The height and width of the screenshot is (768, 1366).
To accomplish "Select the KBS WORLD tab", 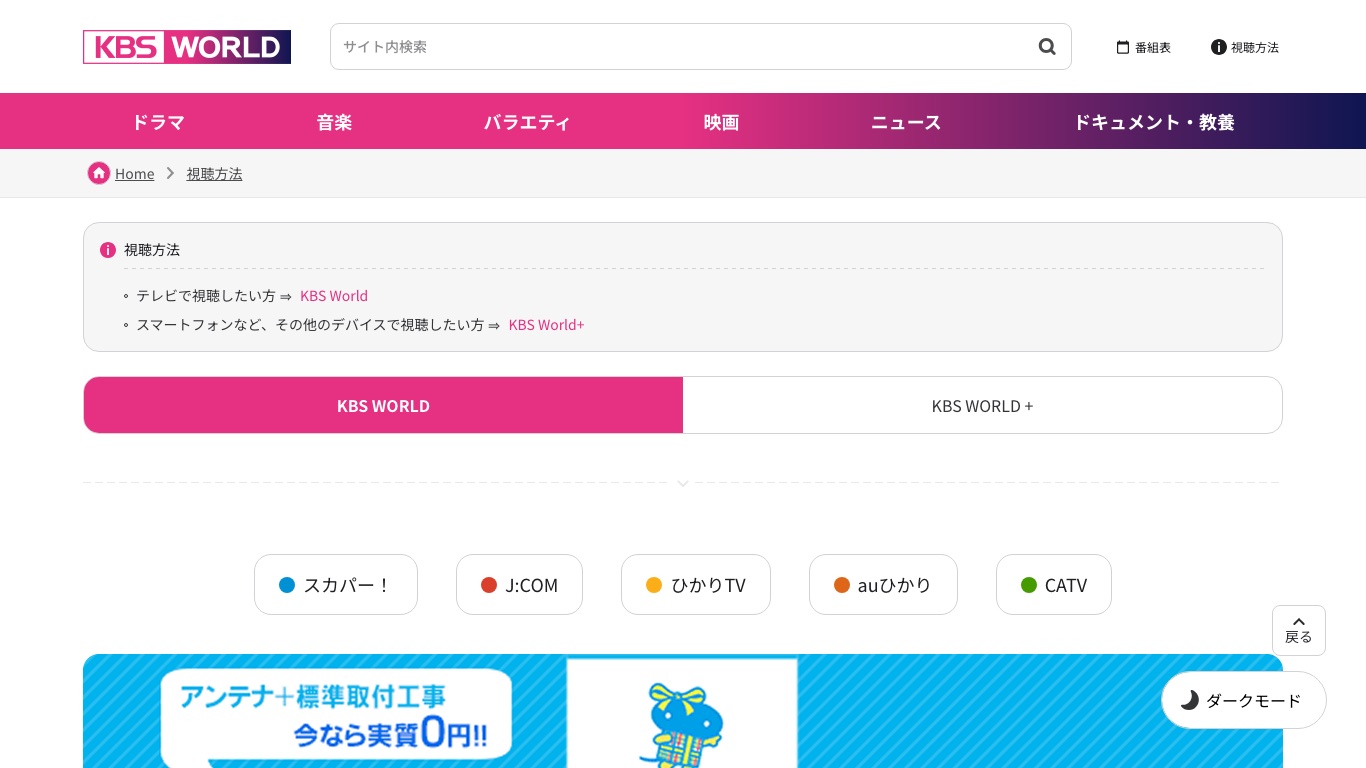I will coord(383,405).
